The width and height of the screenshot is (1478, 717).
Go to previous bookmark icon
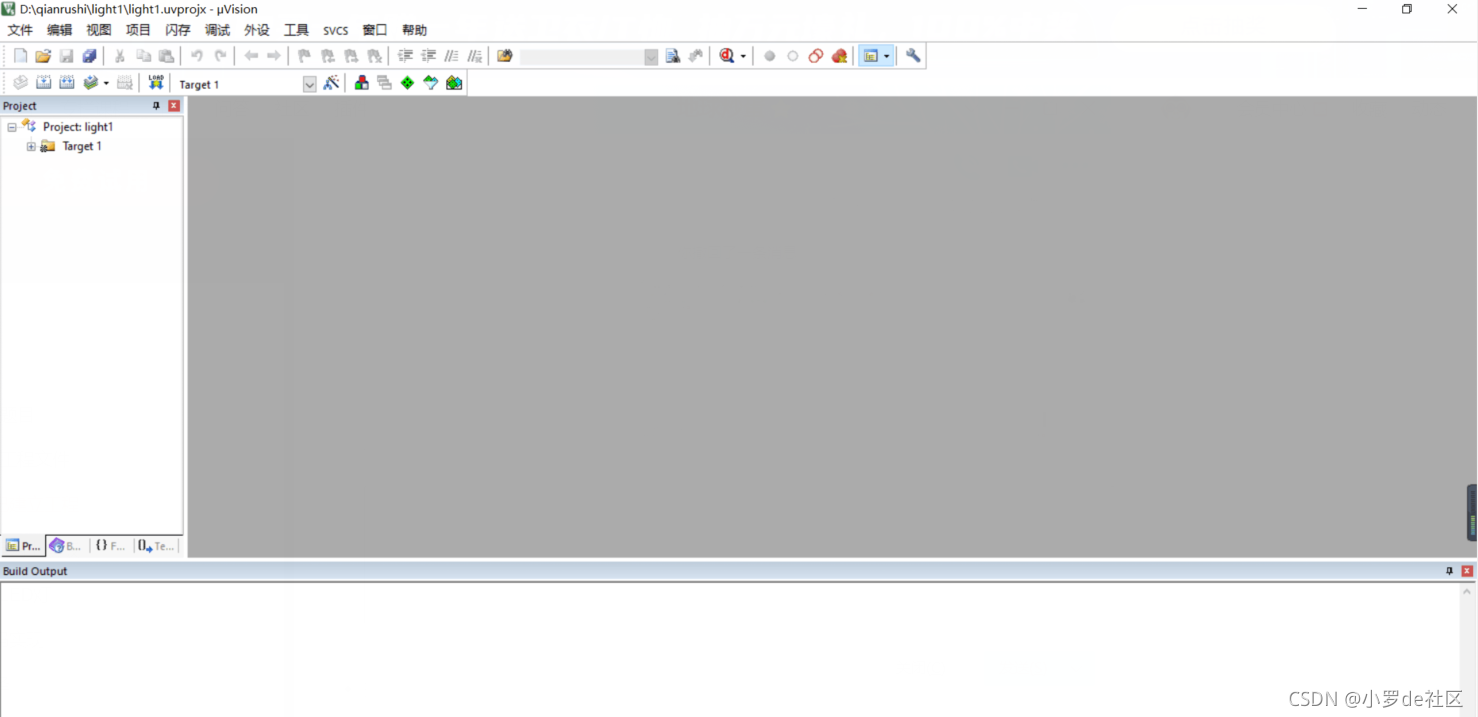[328, 56]
